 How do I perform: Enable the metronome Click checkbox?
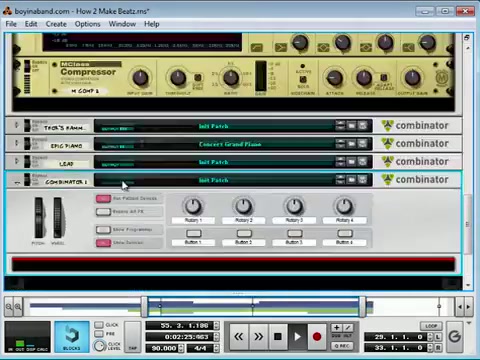[99, 325]
